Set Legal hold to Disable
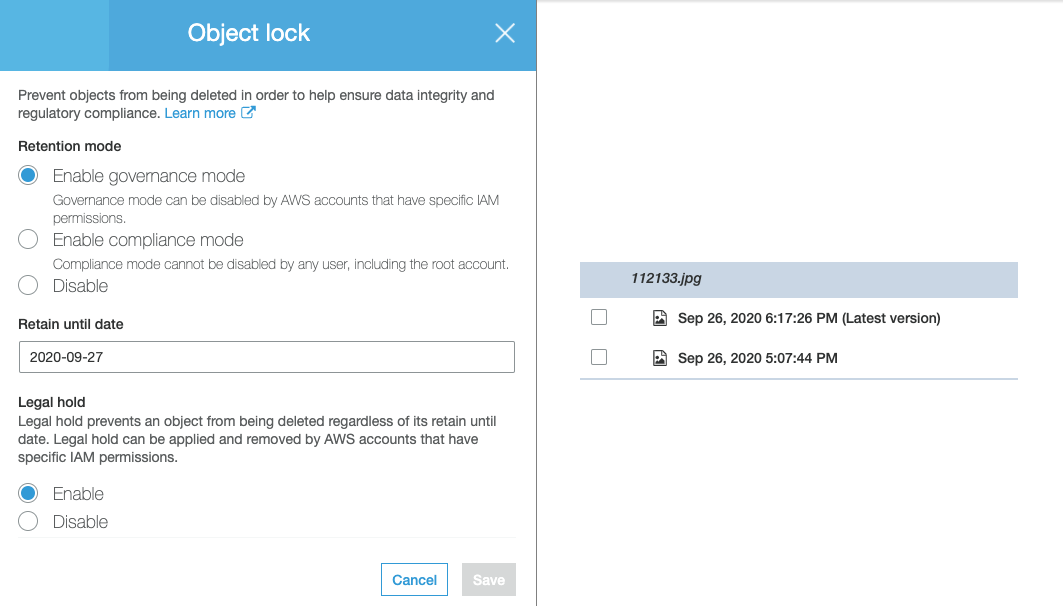 pyautogui.click(x=29, y=522)
